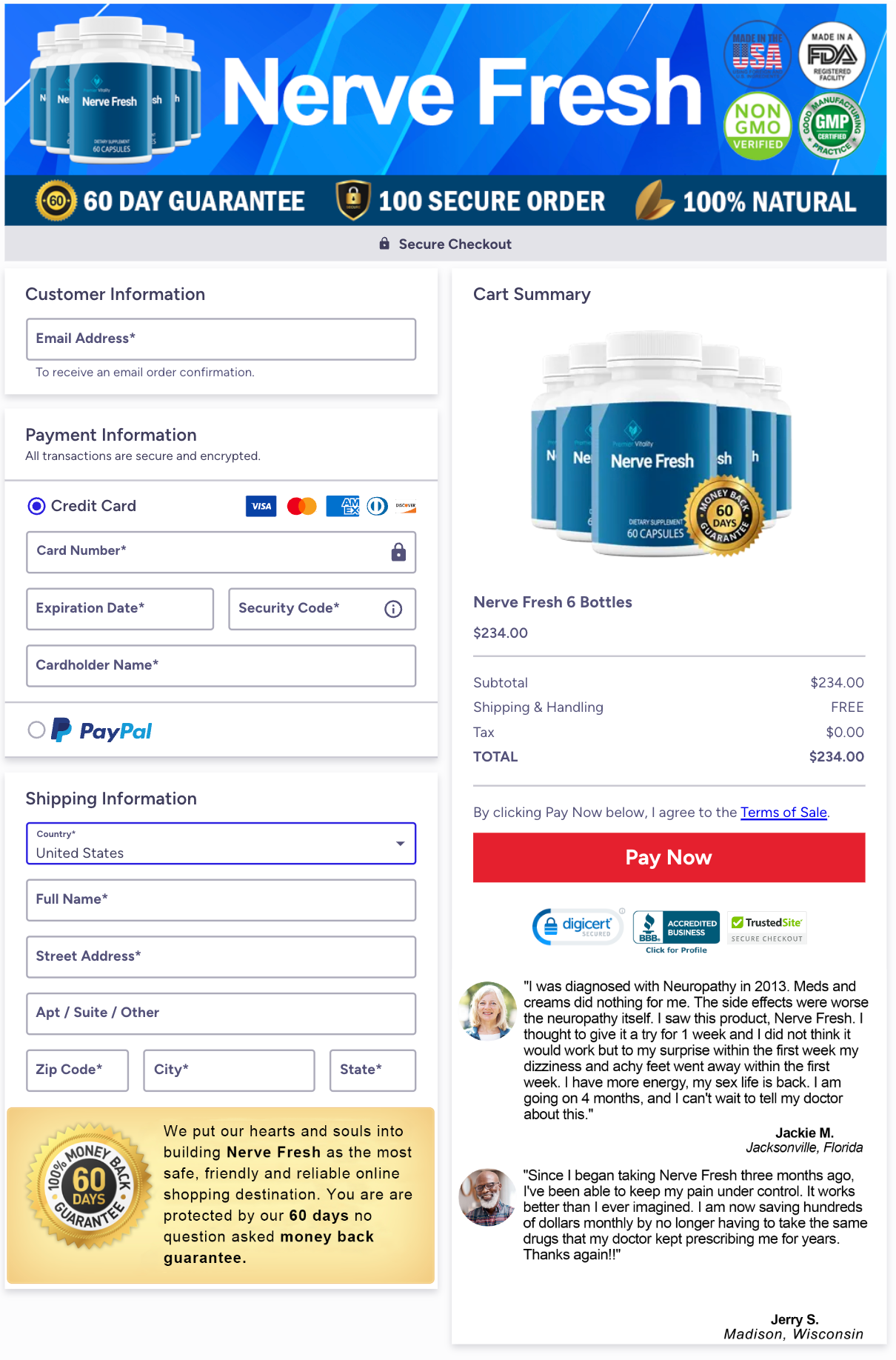Click into the Cardholder Name field
Image resolution: width=896 pixels, height=1360 pixels.
point(221,666)
